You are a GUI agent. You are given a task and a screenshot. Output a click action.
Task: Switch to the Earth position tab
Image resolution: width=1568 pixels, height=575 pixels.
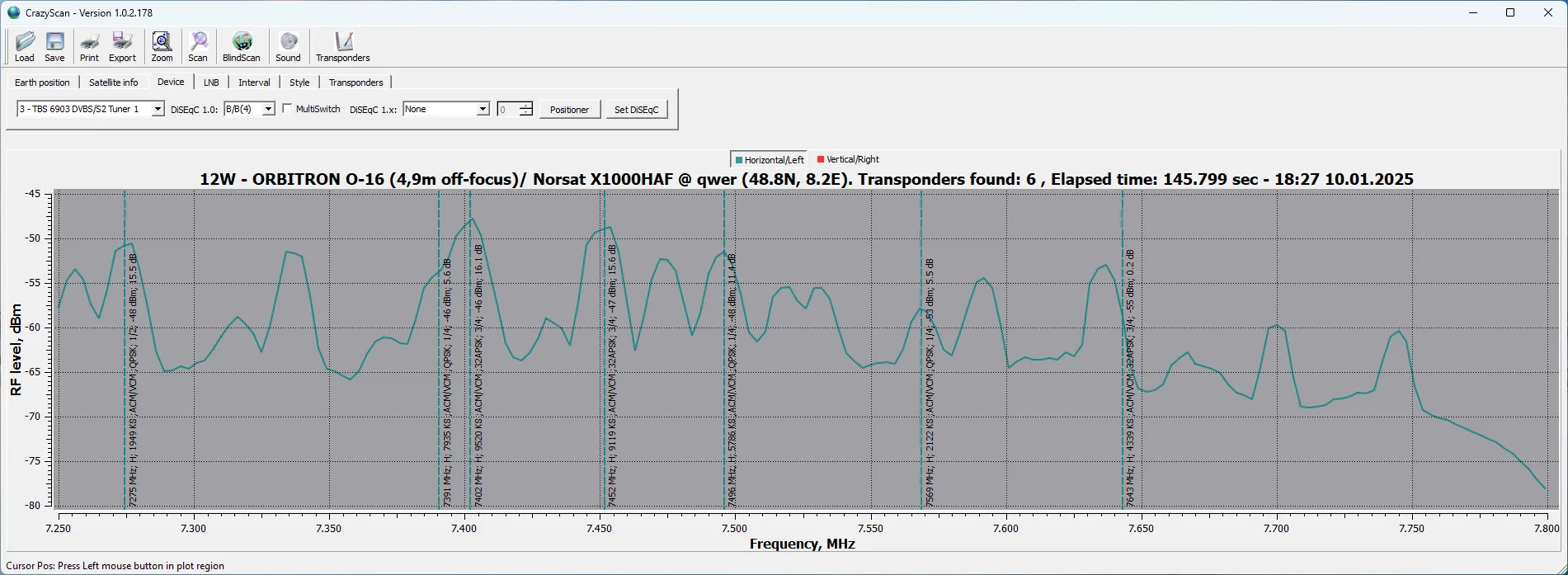coord(42,82)
